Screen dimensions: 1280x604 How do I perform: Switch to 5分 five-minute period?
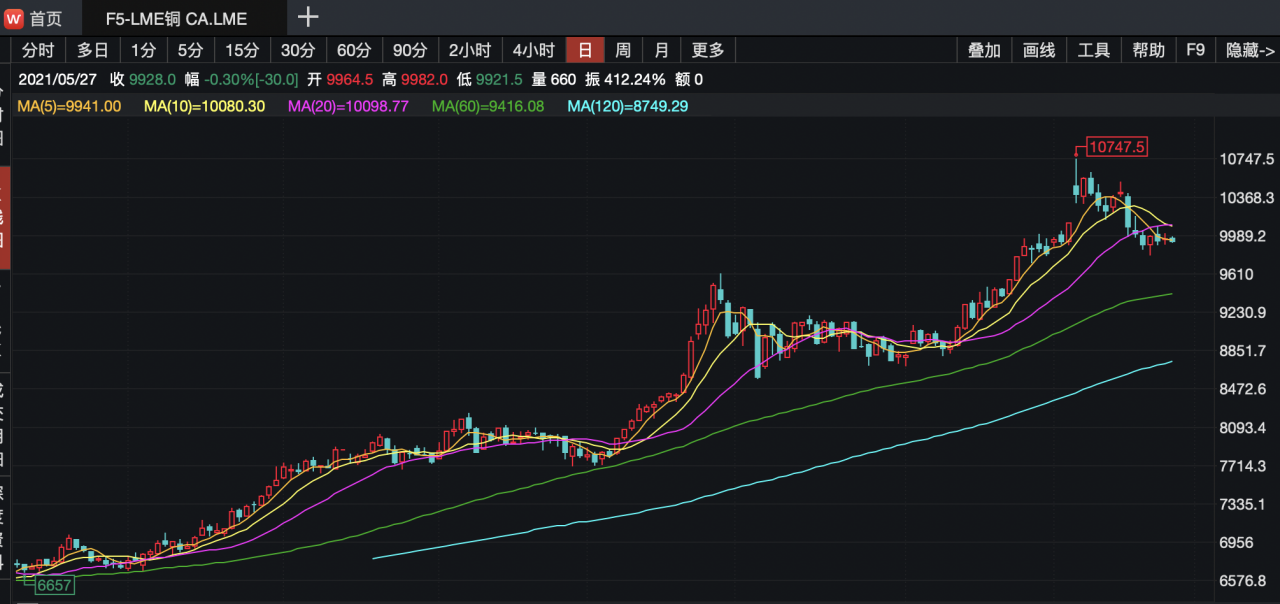pos(190,50)
